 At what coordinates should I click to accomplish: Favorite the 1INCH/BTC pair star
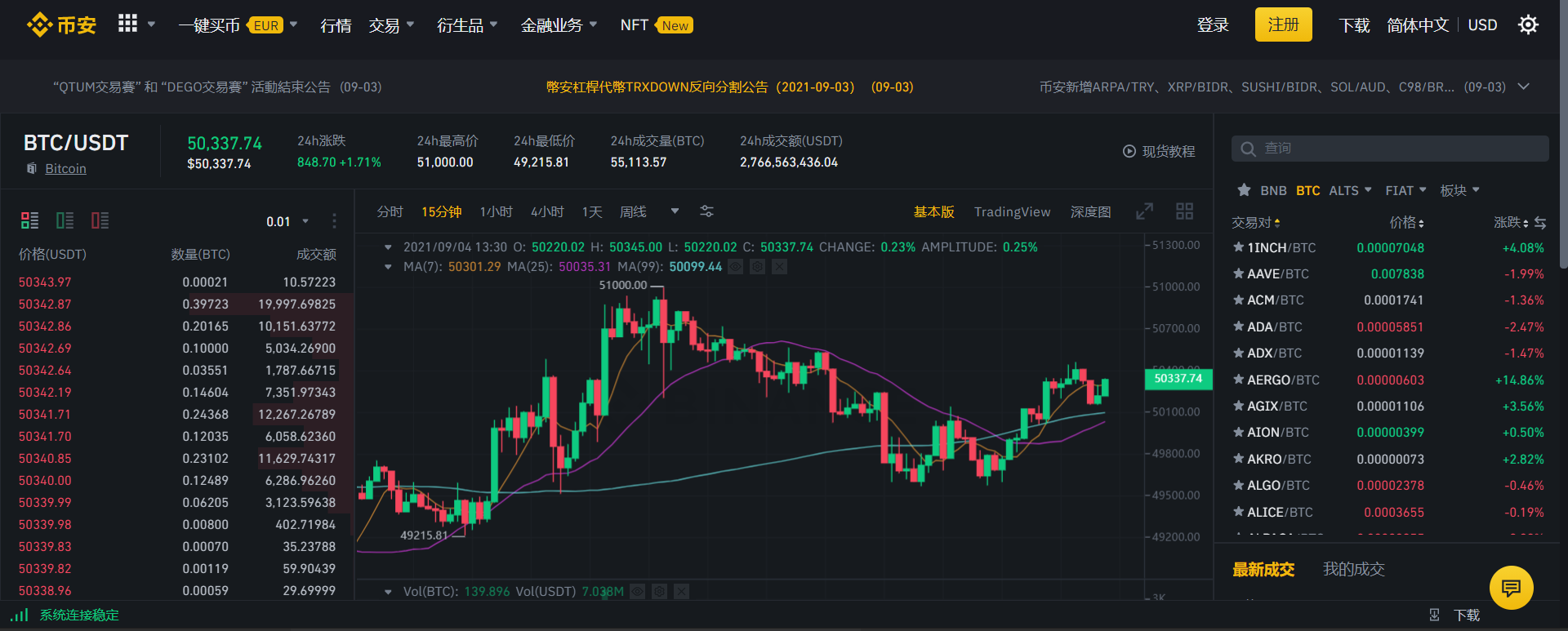pos(1239,247)
